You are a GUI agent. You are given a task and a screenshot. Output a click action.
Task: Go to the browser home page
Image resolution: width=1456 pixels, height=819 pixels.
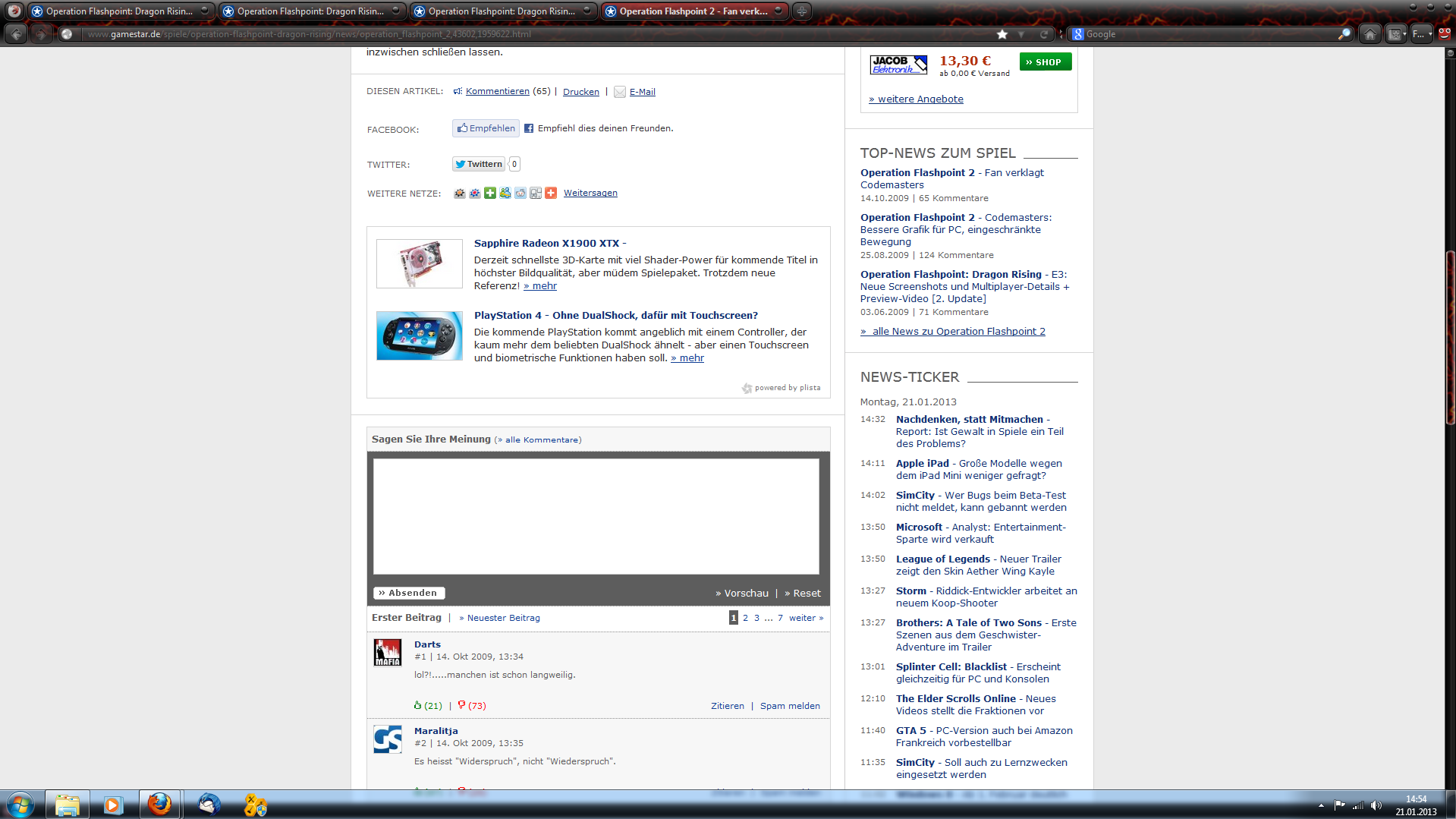[x=1370, y=34]
